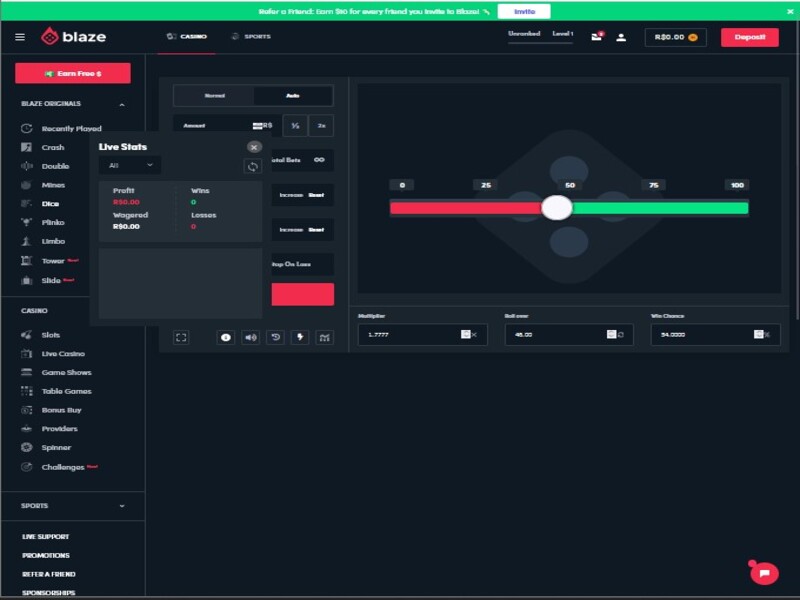Click the bet history icon
800x600 pixels.
(x=276, y=337)
